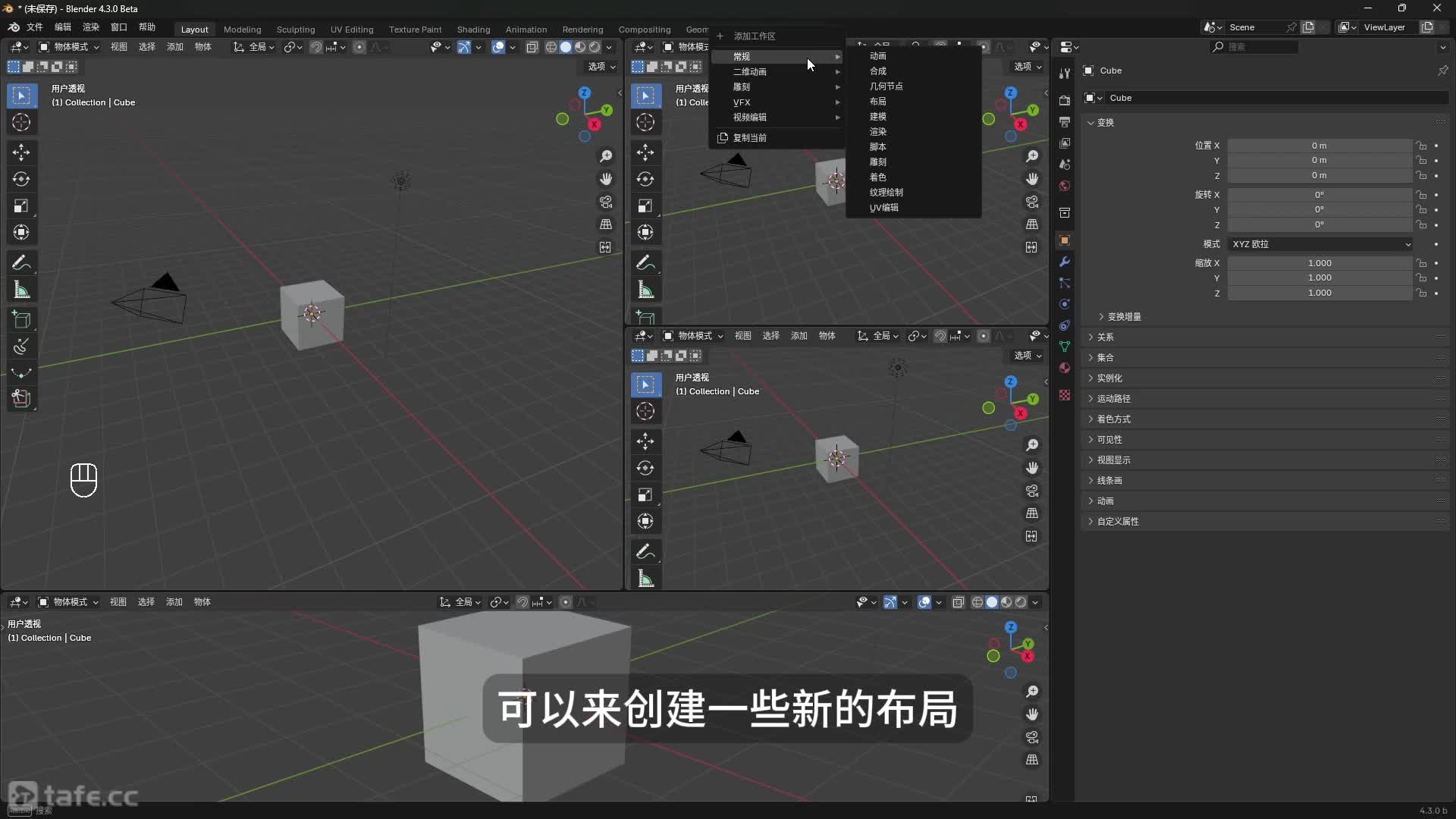The height and width of the screenshot is (819, 1456).
Task: Select the Move tool in the toolbar
Action: pyautogui.click(x=22, y=152)
